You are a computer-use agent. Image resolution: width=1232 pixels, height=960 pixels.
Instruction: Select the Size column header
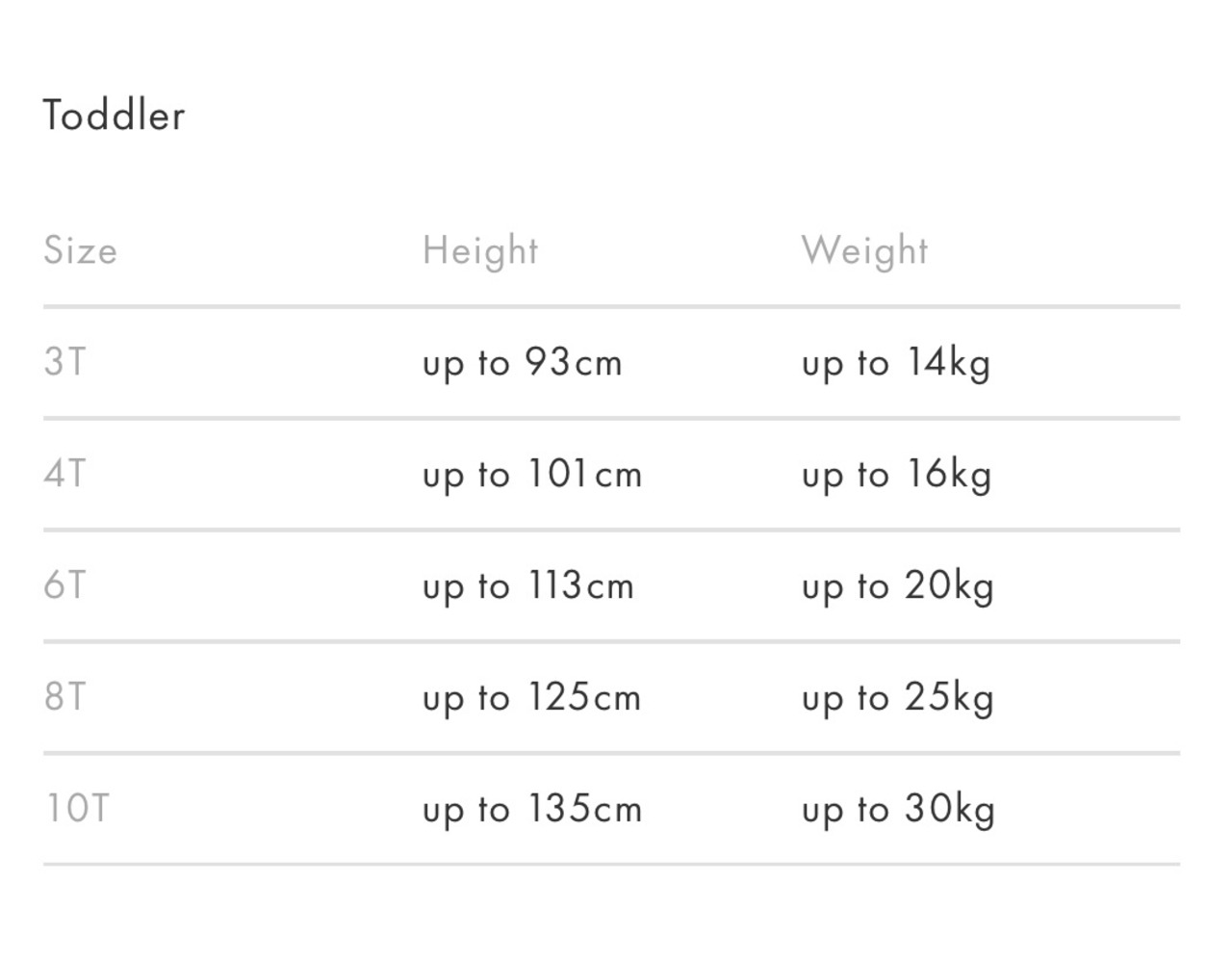pyautogui.click(x=80, y=250)
